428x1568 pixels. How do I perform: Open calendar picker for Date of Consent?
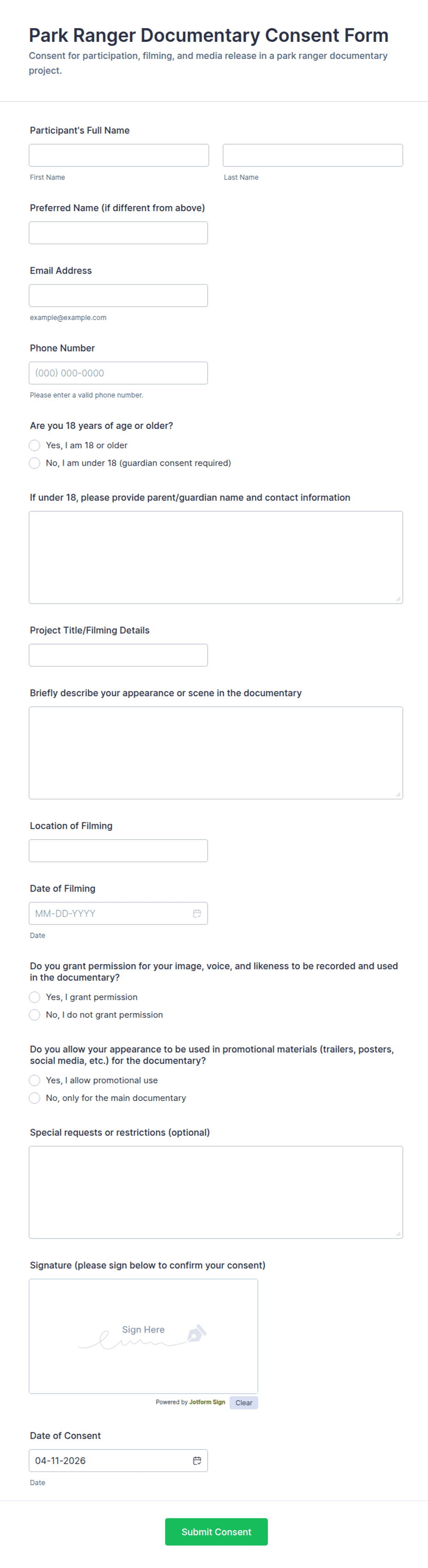[197, 1460]
